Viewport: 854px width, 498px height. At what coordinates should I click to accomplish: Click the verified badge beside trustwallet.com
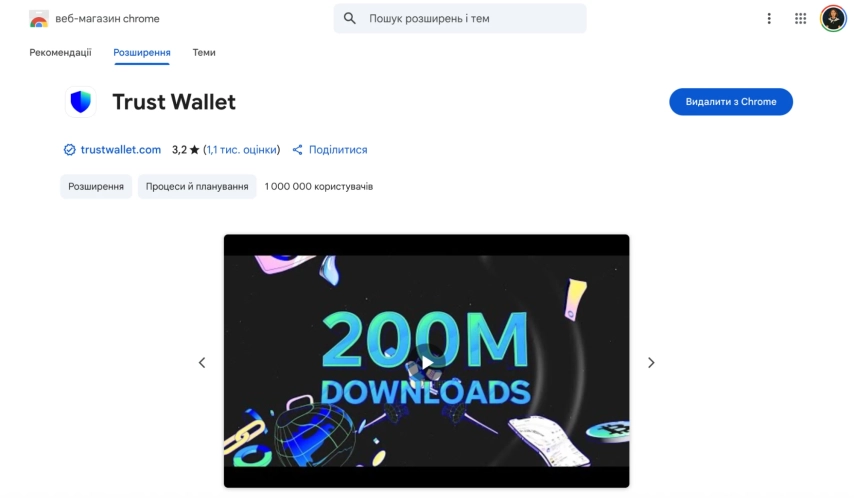(x=69, y=150)
